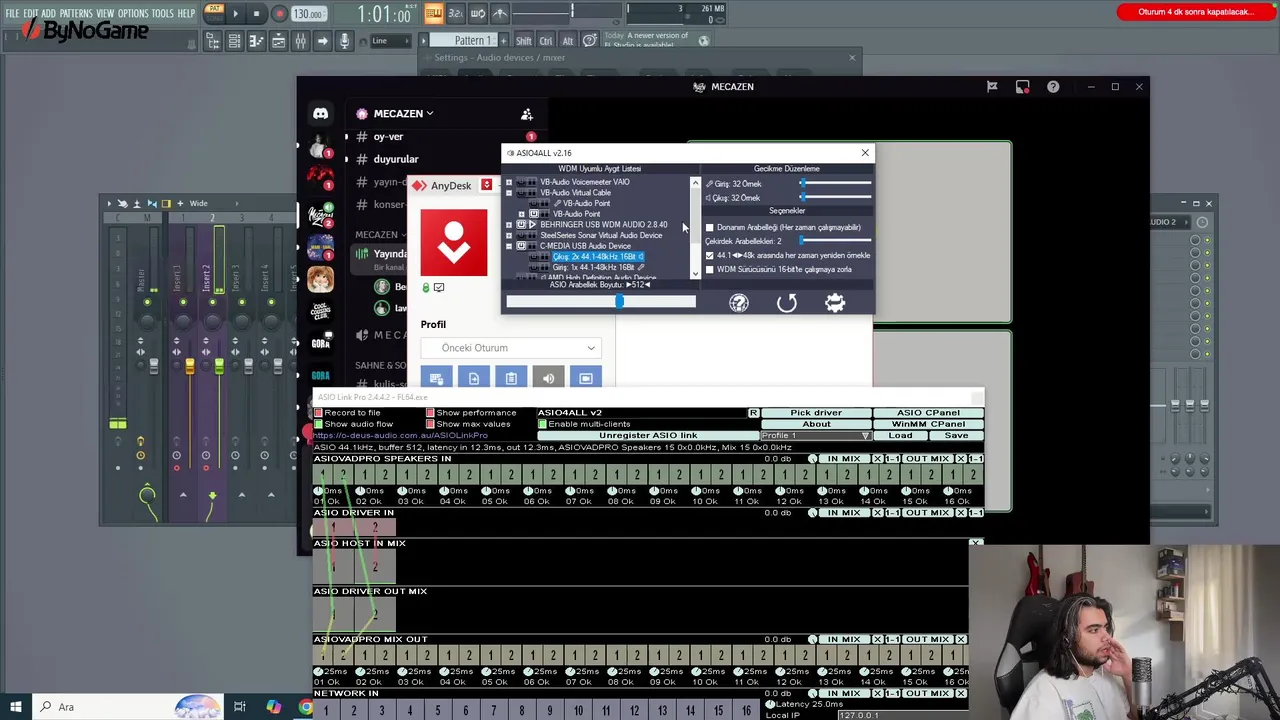
Task: Toggle Show max values checkbox
Action: tap(430, 424)
